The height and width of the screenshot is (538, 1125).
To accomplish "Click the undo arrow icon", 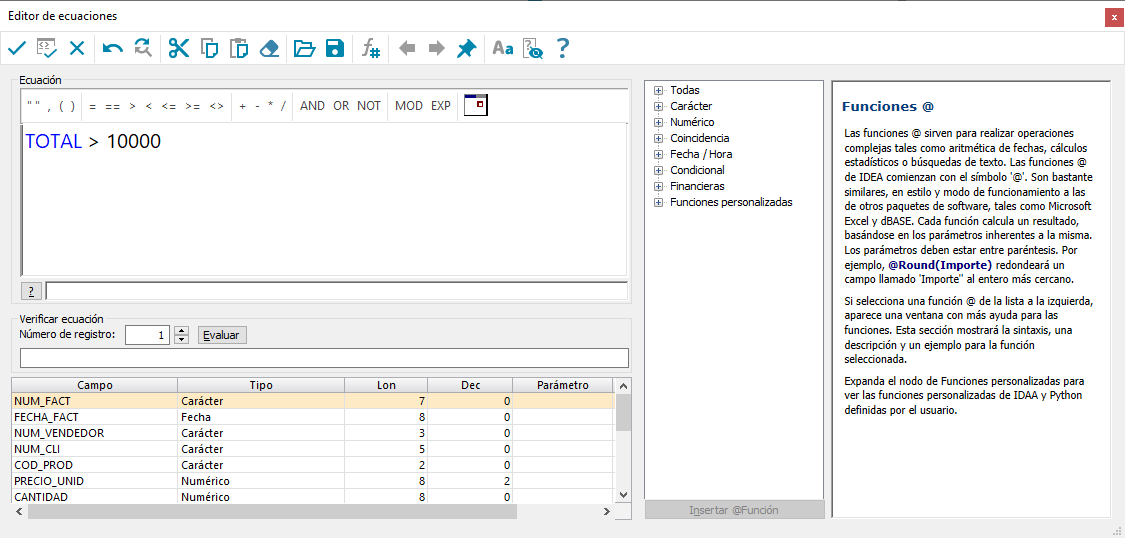I will pyautogui.click(x=113, y=48).
